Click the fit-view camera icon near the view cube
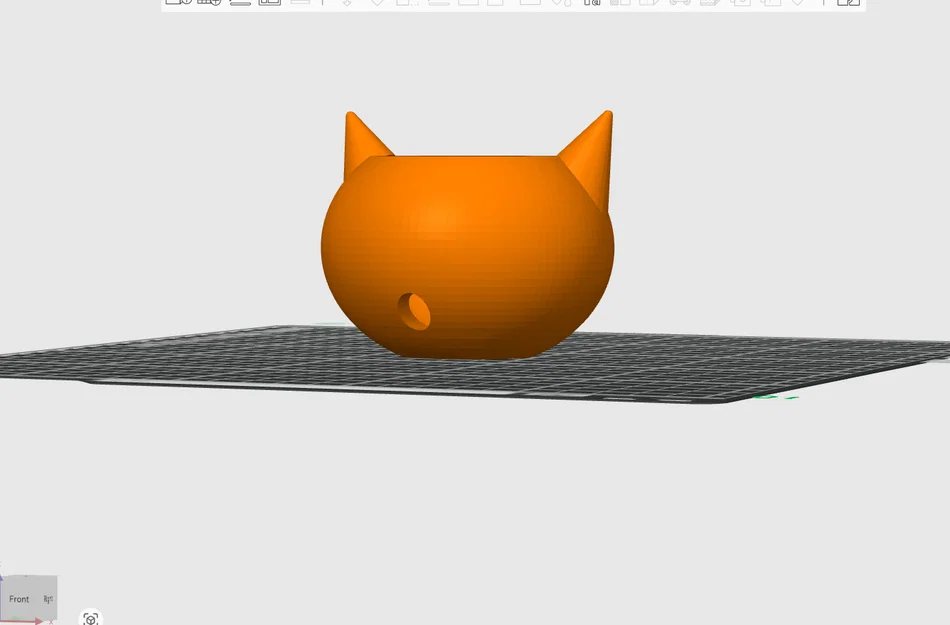 pos(91,618)
